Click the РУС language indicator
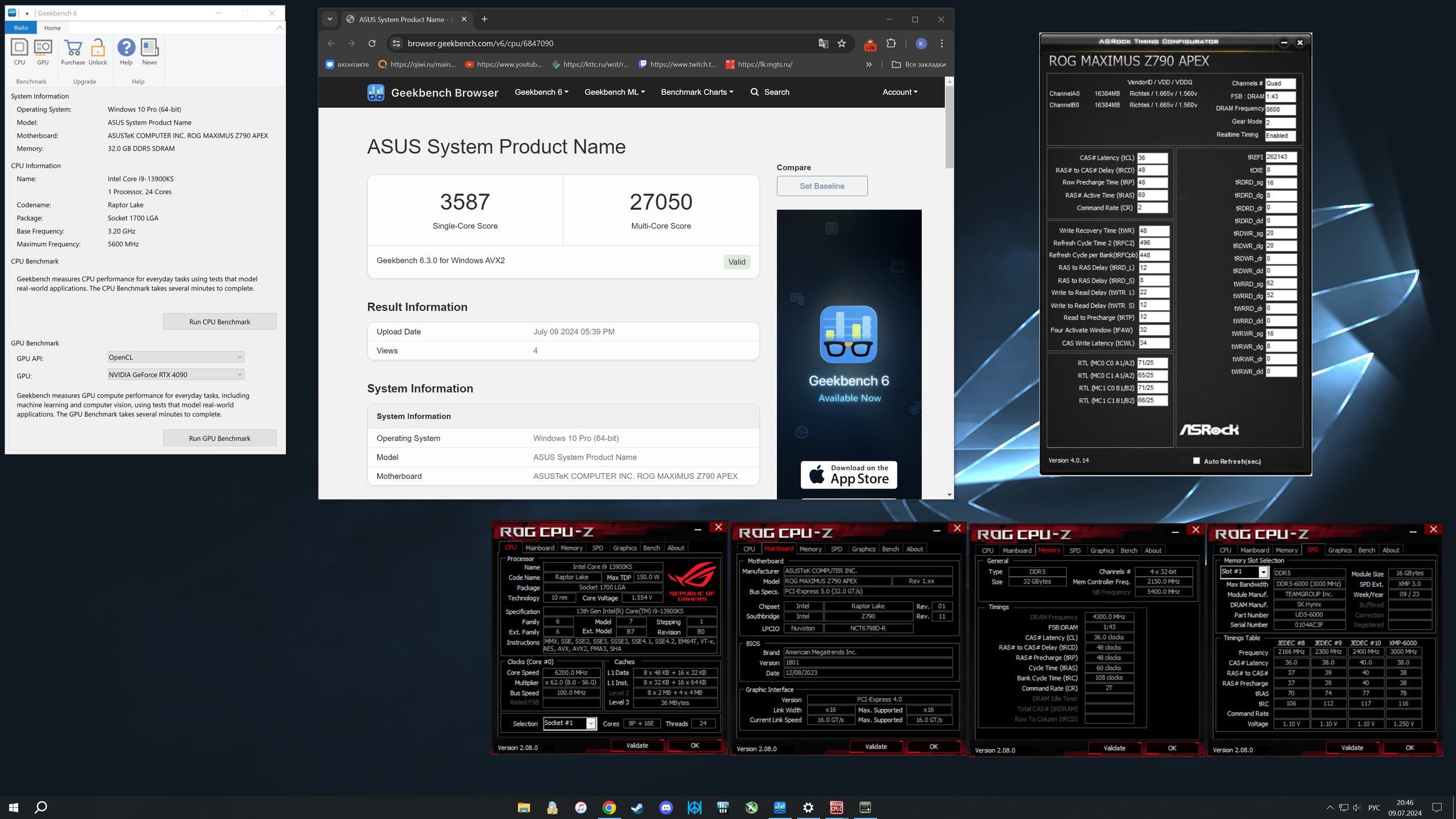Image resolution: width=1456 pixels, height=819 pixels. tap(1374, 808)
